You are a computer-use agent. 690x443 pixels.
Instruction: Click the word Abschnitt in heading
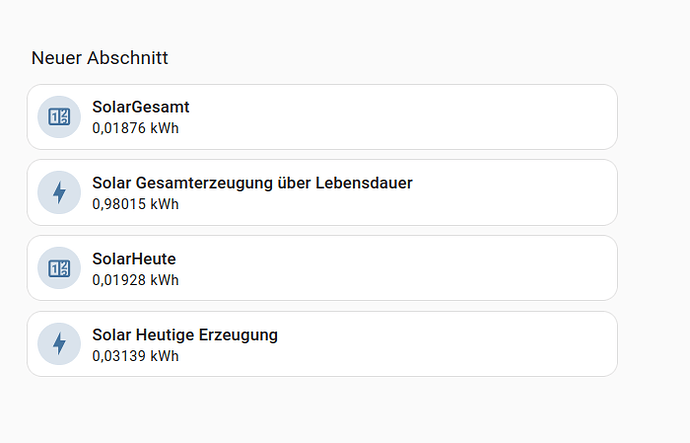pos(128,58)
